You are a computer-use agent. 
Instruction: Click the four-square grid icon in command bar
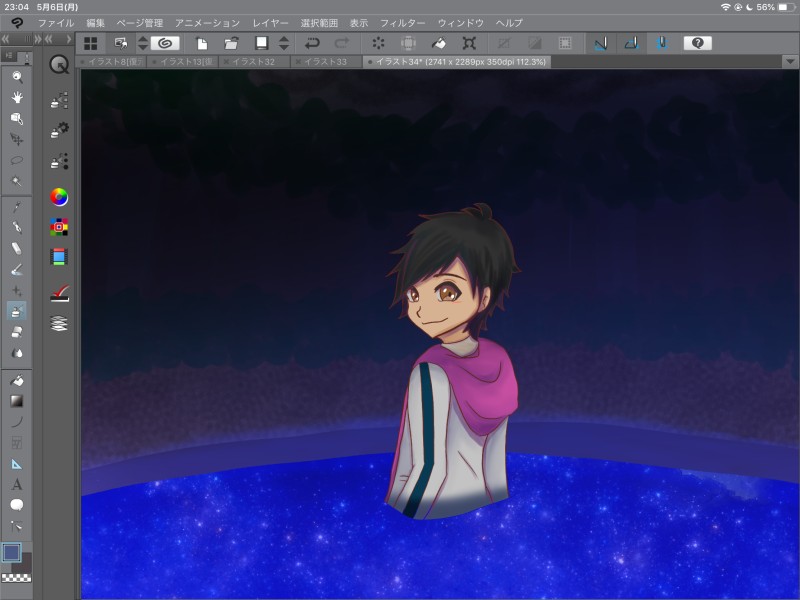[91, 43]
